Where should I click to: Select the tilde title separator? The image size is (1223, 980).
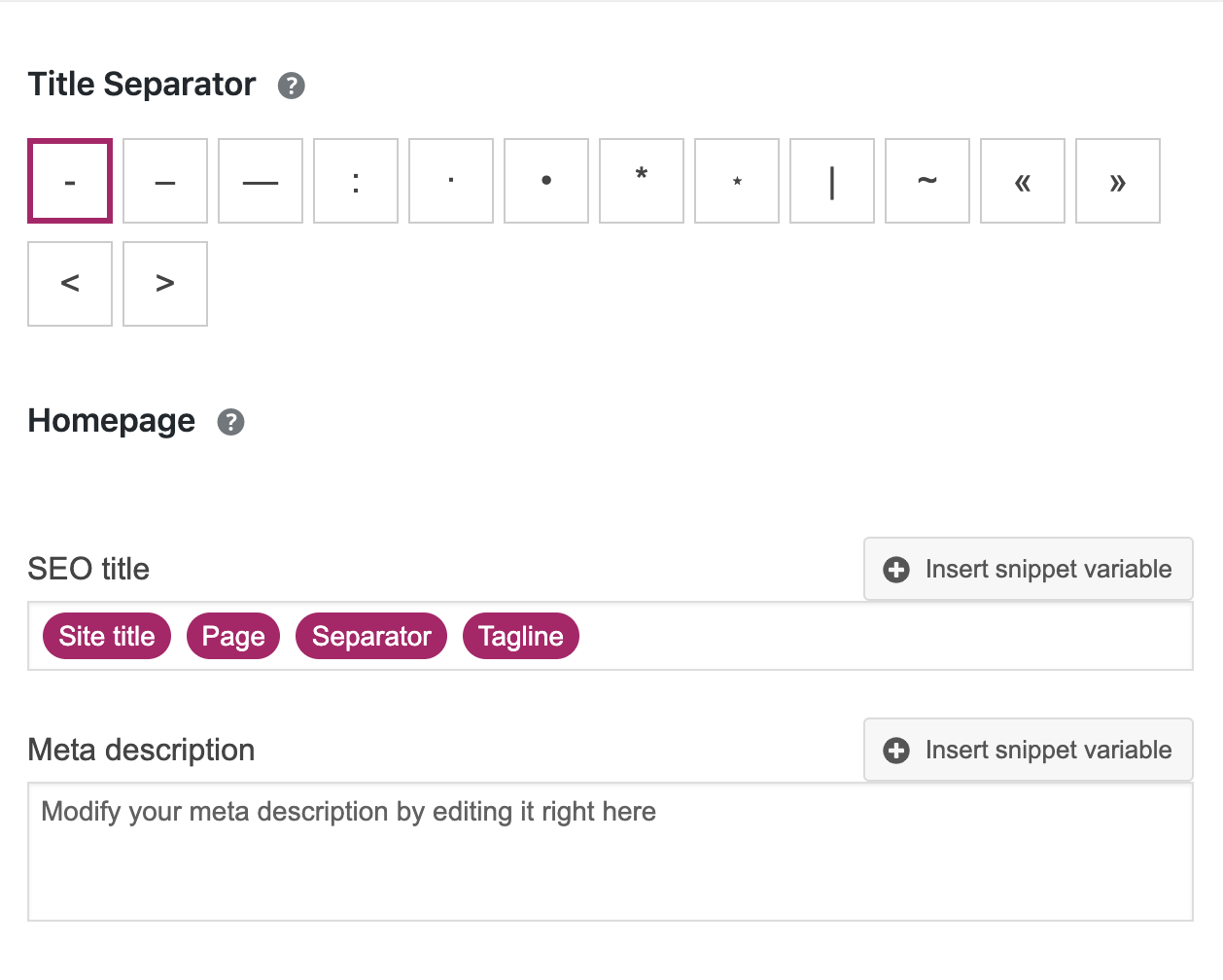click(x=926, y=181)
